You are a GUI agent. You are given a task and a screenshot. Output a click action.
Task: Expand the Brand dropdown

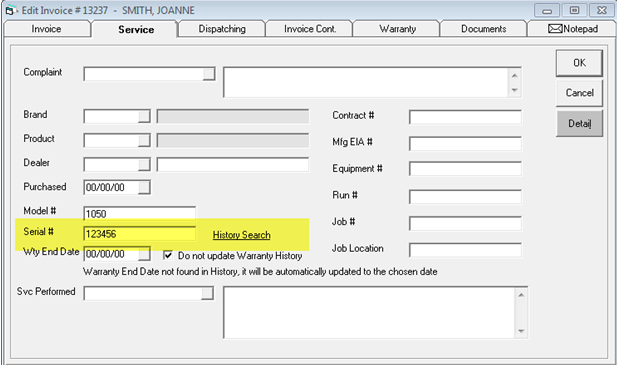[144, 116]
